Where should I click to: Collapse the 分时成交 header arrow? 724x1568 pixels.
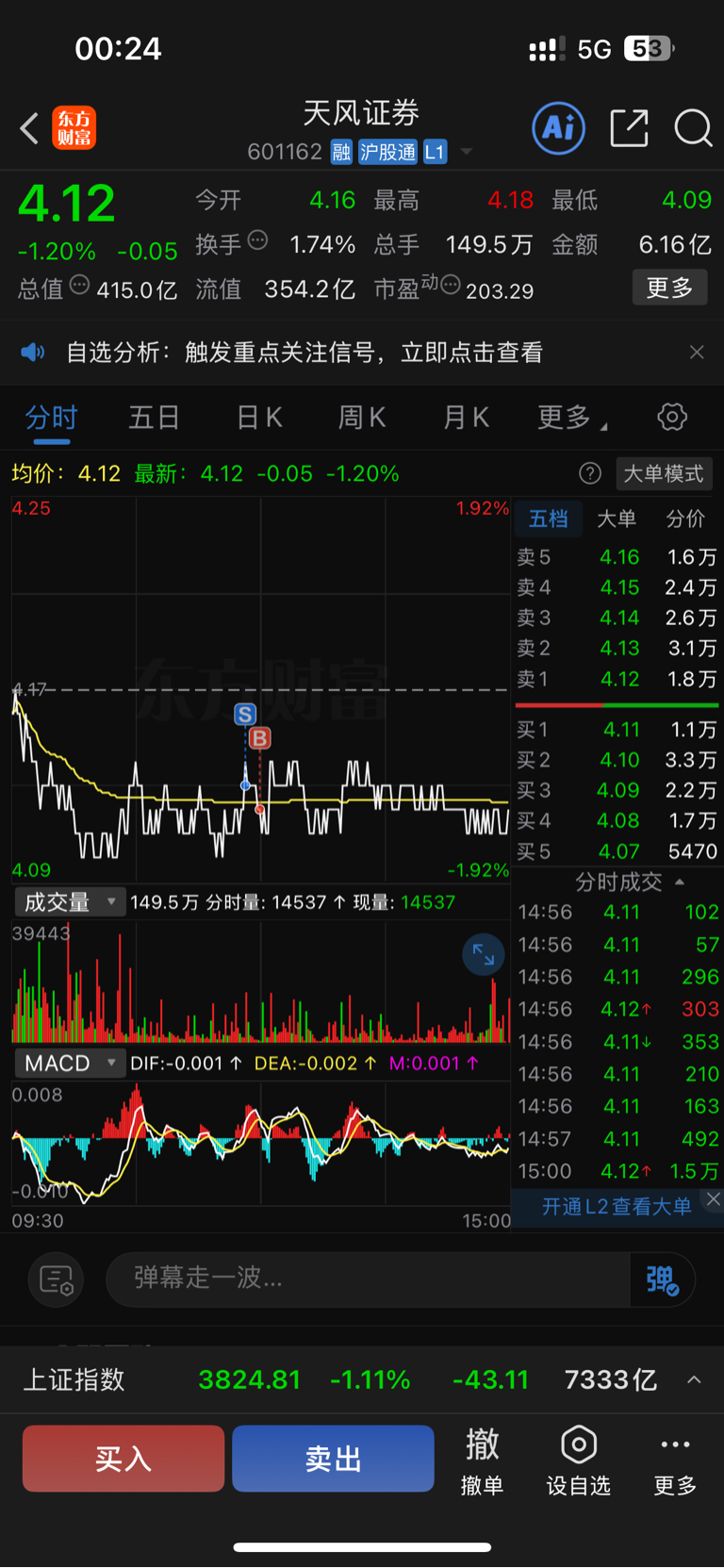(x=680, y=883)
